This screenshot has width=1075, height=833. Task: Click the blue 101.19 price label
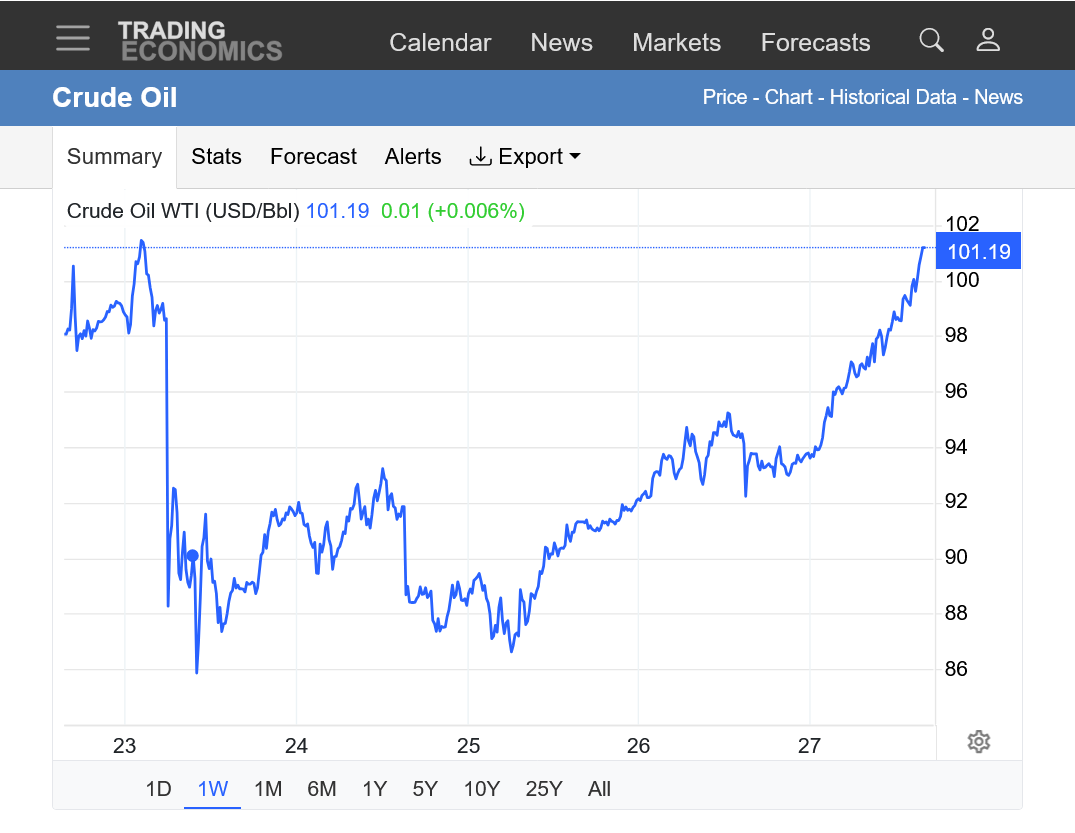978,252
